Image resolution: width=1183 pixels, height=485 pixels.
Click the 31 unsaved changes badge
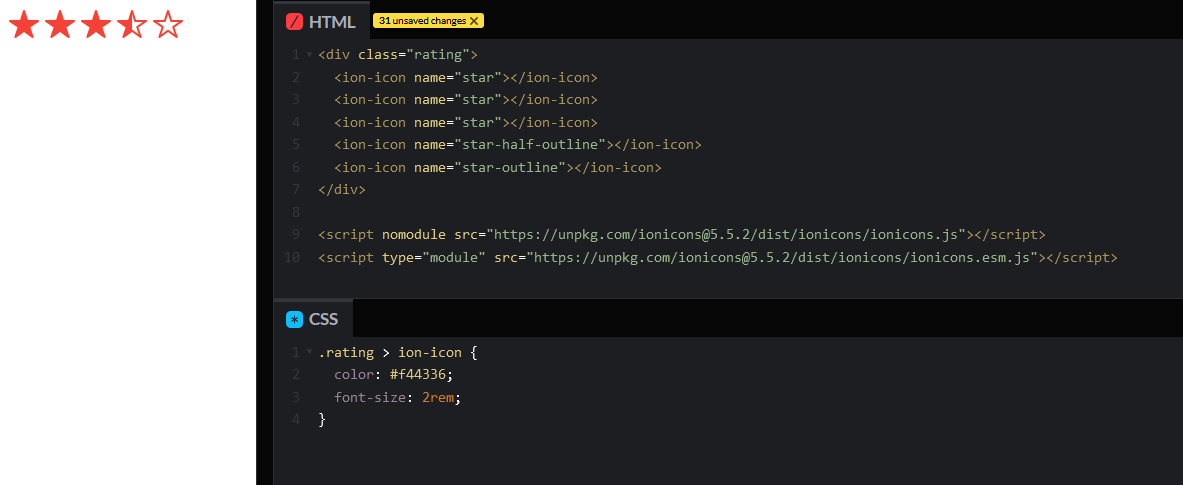click(428, 21)
